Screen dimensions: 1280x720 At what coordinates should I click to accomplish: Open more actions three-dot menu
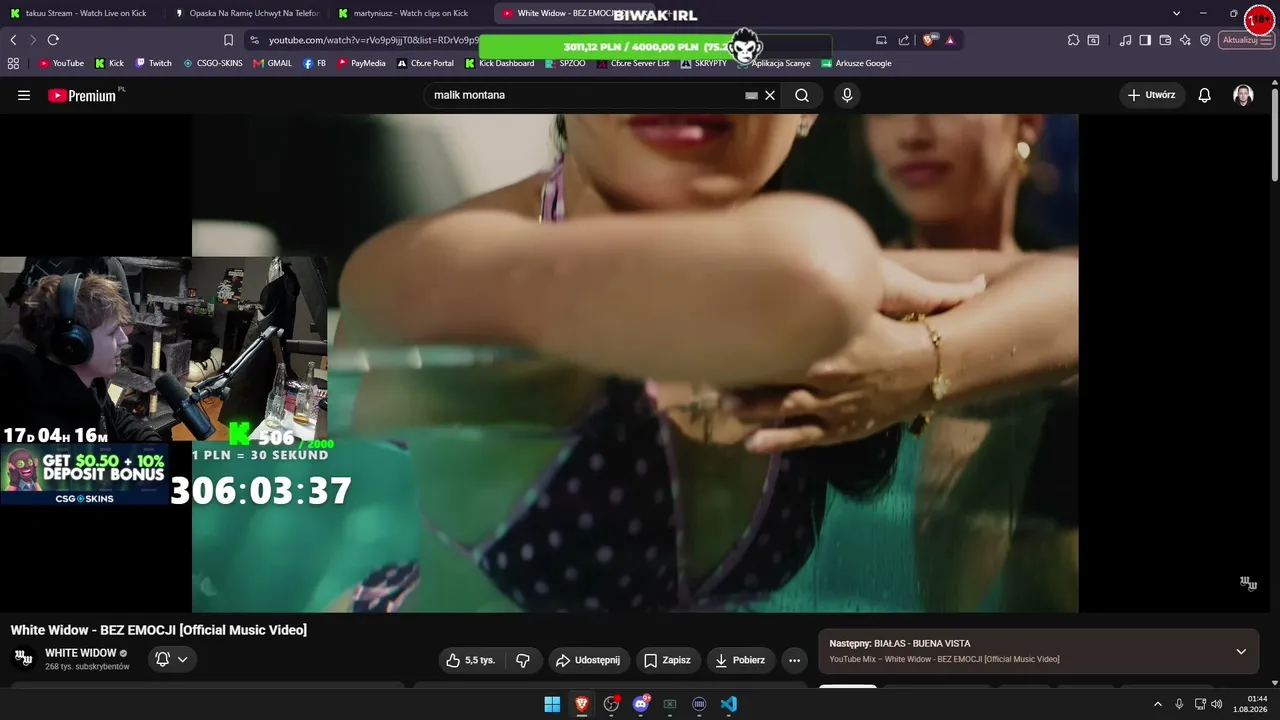click(x=794, y=660)
